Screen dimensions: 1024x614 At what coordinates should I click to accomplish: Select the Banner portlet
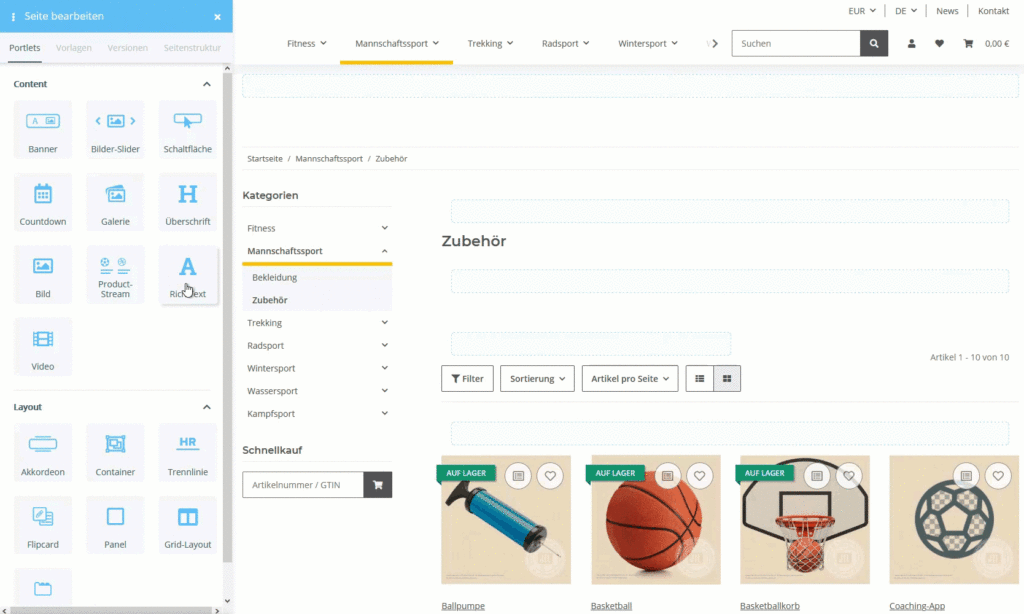tap(42, 128)
